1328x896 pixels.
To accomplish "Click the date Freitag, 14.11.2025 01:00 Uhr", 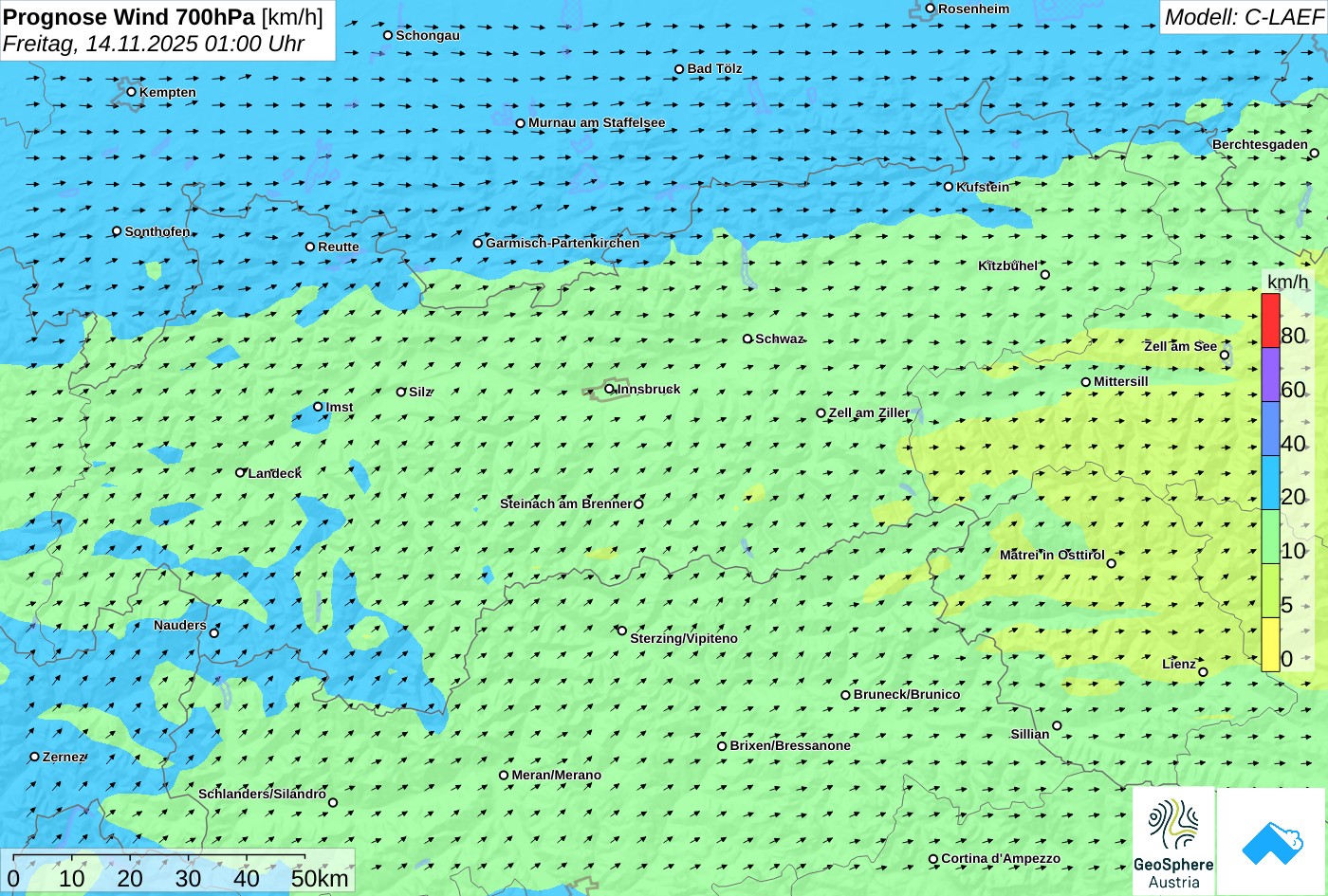I will (x=154, y=44).
